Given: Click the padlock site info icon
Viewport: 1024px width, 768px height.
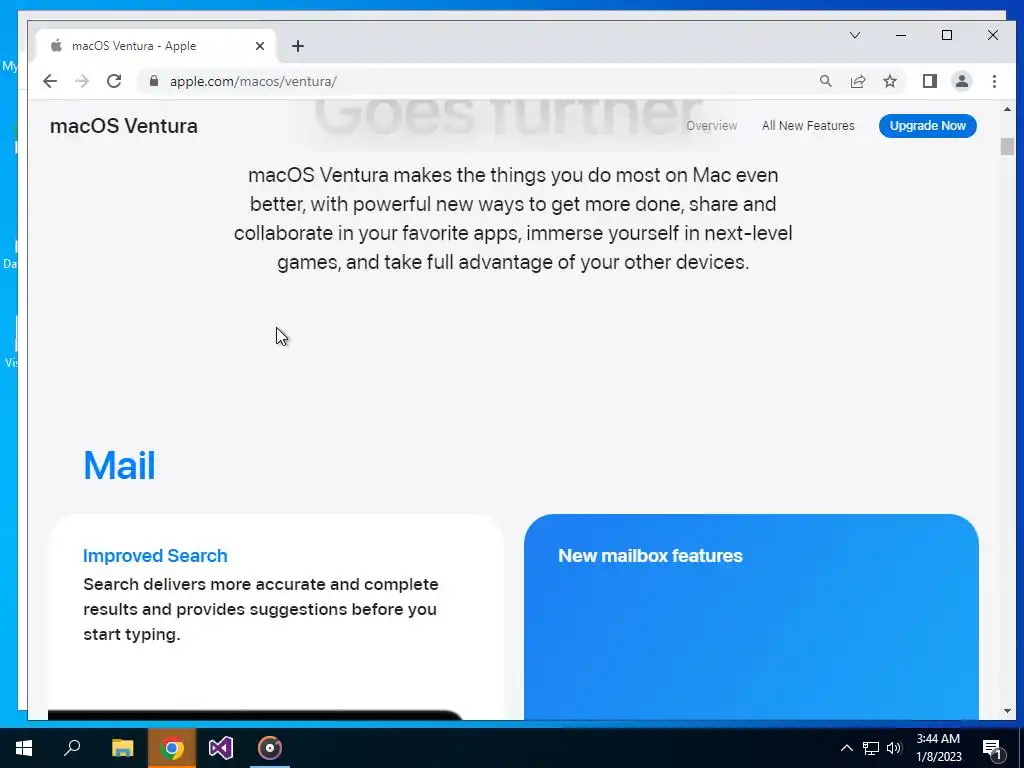Looking at the screenshot, I should pyautogui.click(x=154, y=81).
